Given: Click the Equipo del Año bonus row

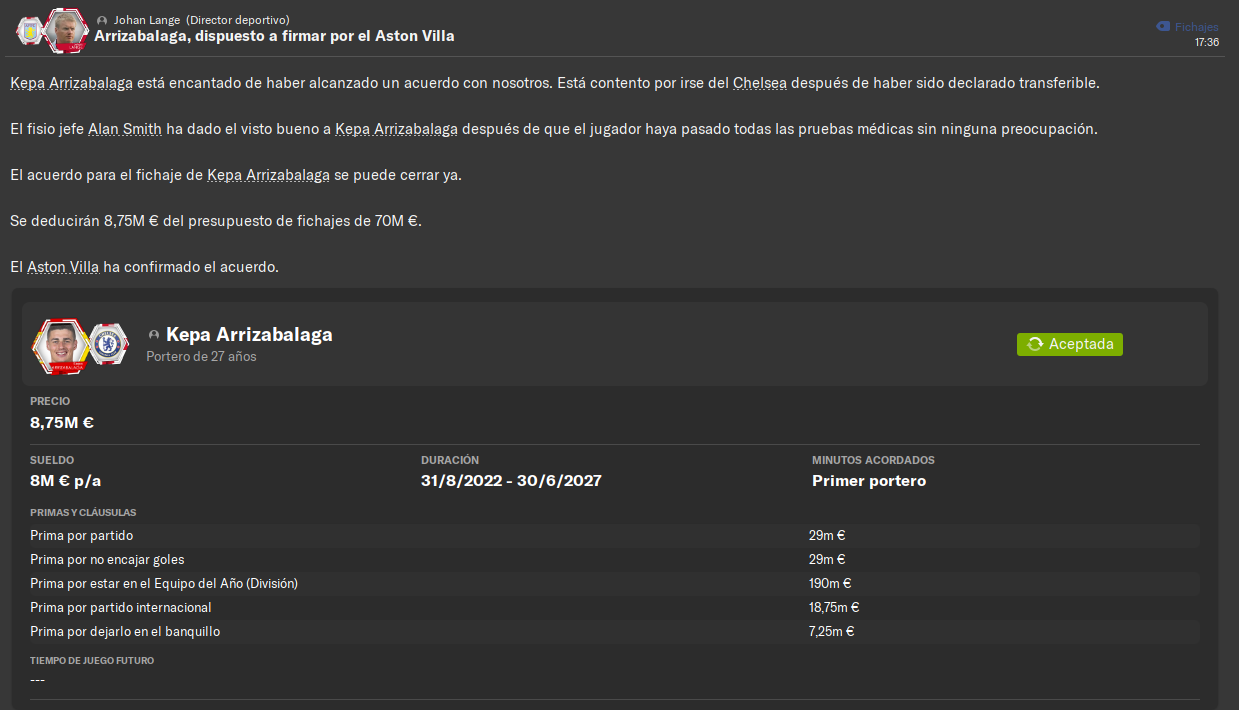Looking at the screenshot, I should 614,583.
